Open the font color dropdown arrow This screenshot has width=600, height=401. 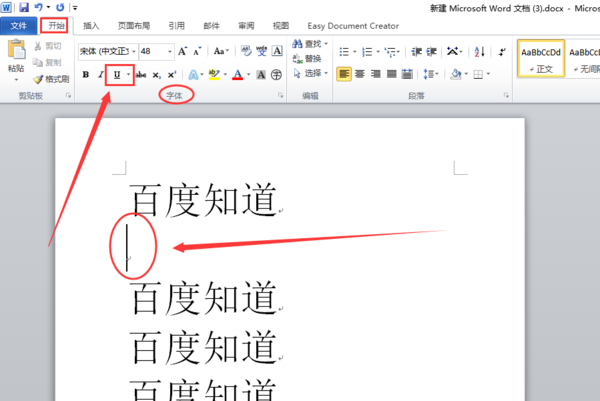pos(248,75)
